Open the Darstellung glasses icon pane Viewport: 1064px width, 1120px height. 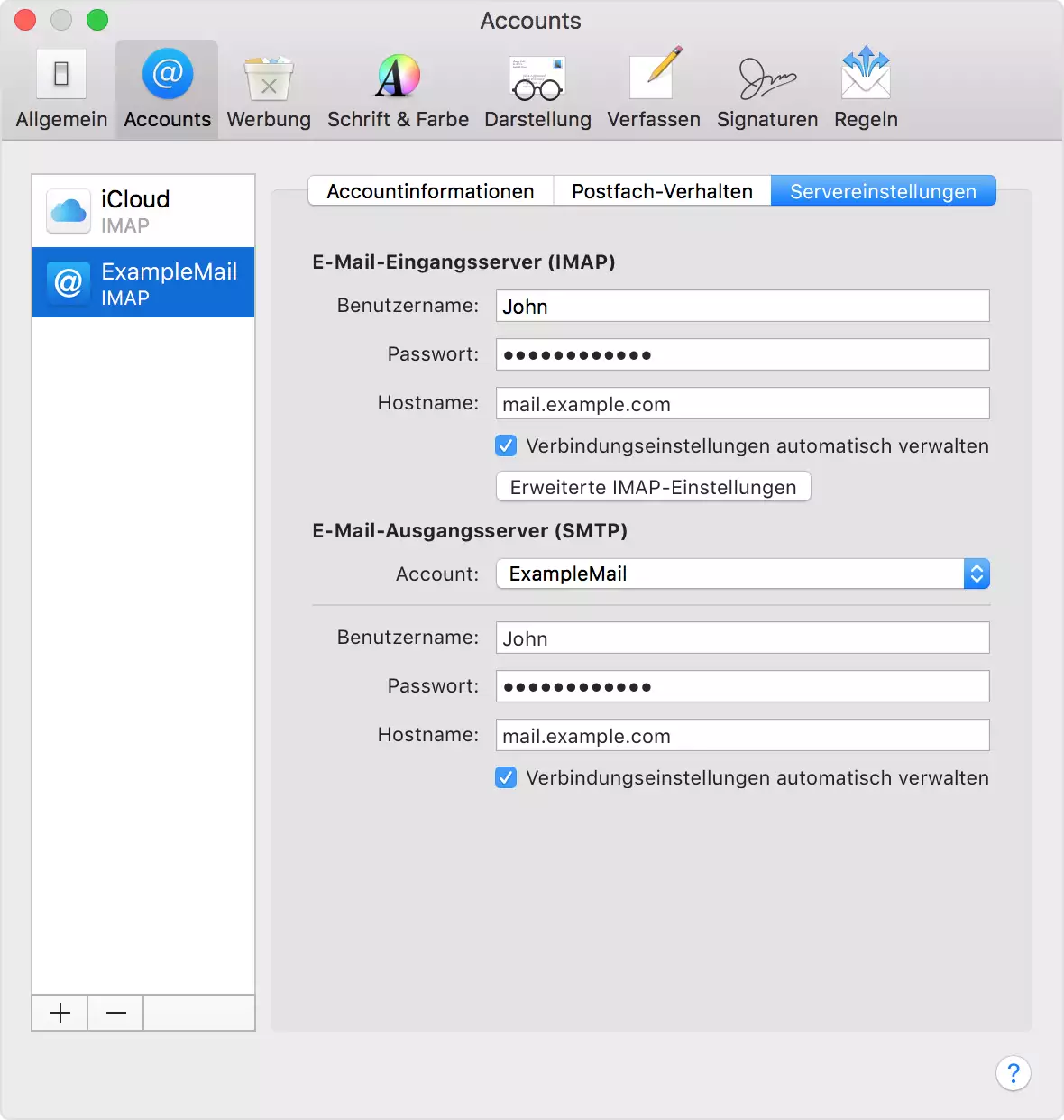coord(537,89)
